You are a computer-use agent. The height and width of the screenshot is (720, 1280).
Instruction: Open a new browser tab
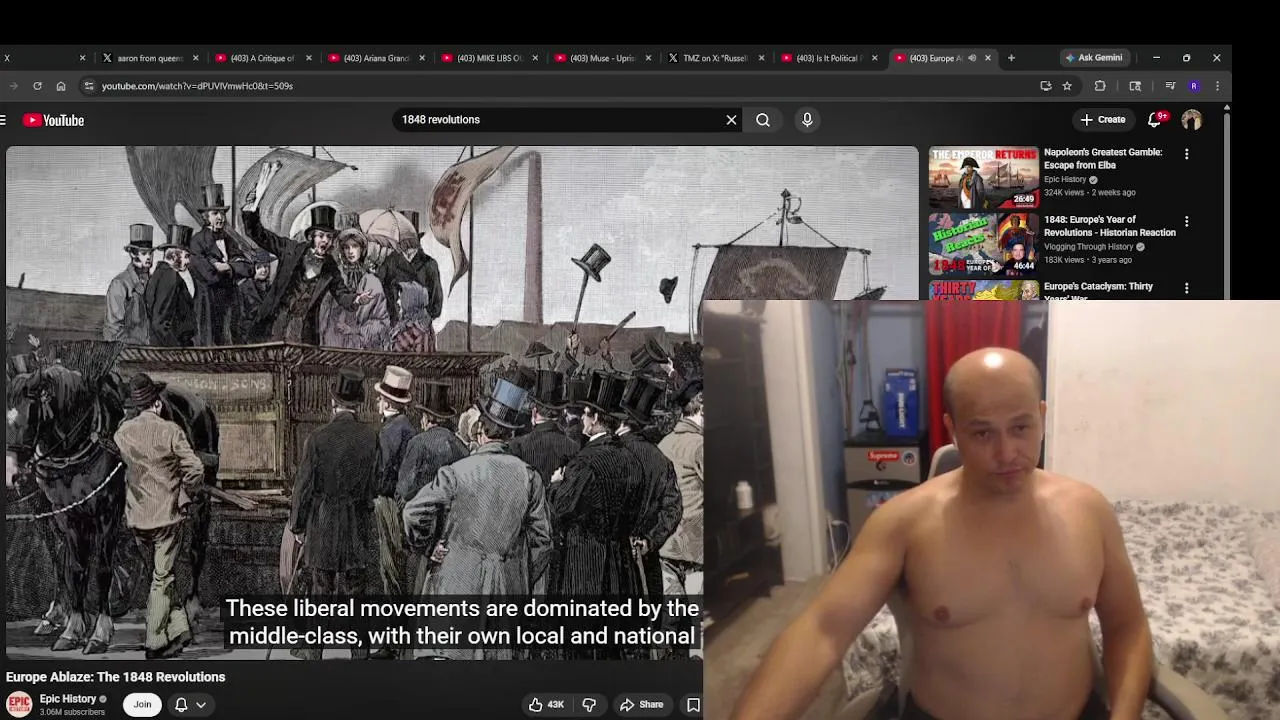coord(1011,58)
